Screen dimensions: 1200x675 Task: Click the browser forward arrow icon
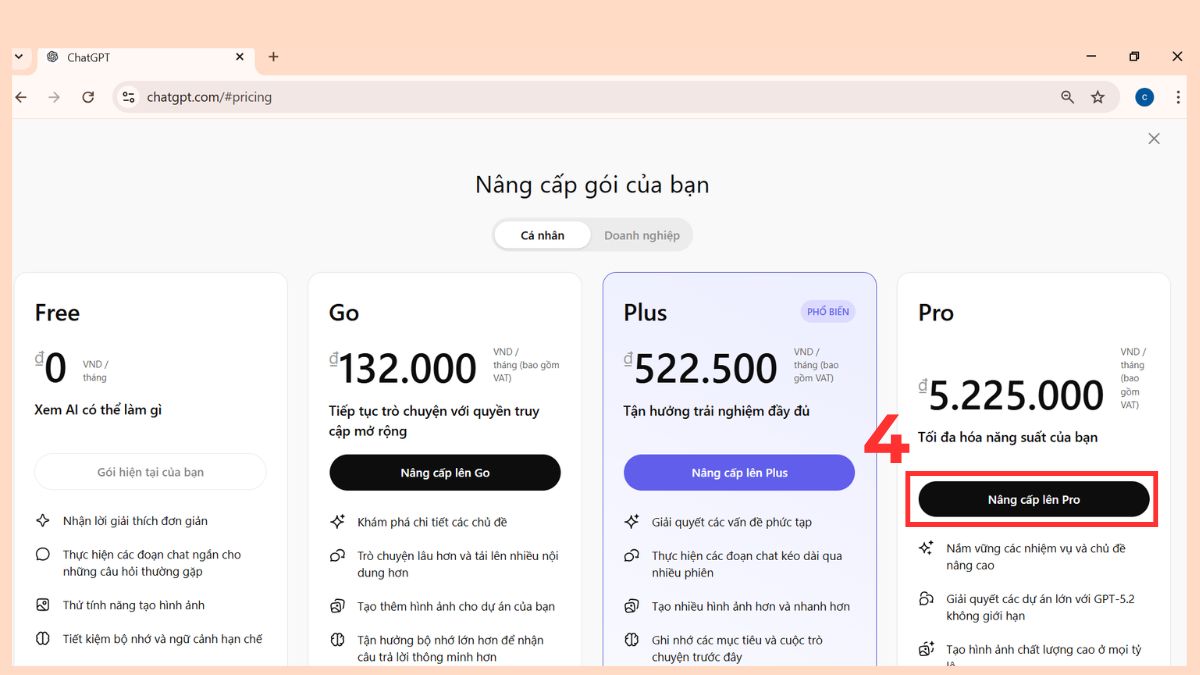(x=52, y=96)
